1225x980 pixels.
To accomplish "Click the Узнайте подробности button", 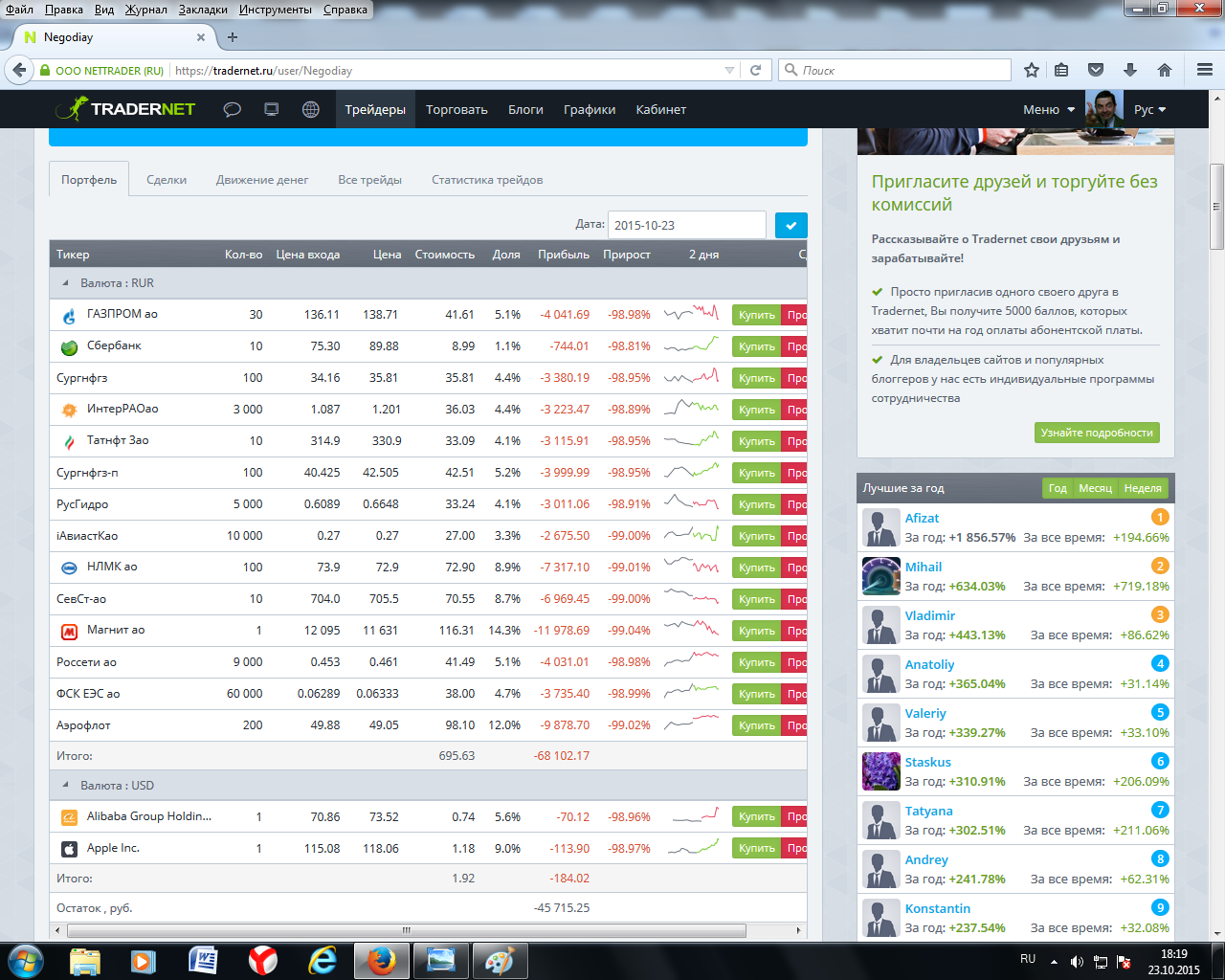I will [1097, 433].
